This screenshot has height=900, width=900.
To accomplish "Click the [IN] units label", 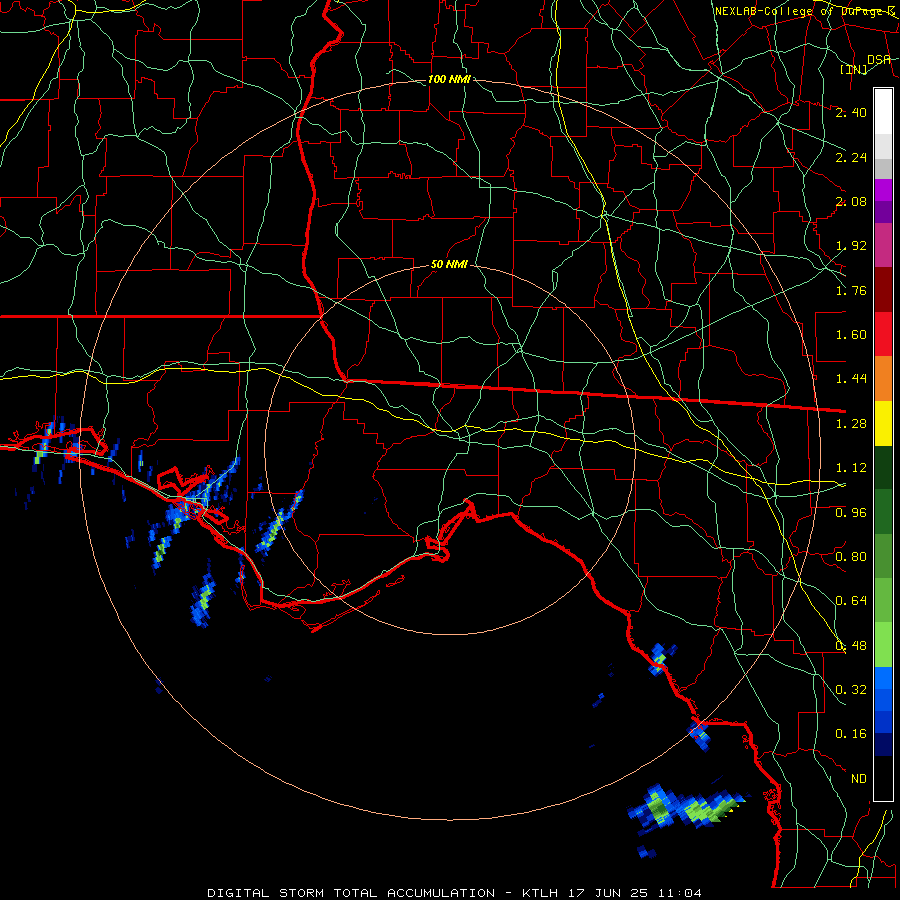I will tap(854, 69).
